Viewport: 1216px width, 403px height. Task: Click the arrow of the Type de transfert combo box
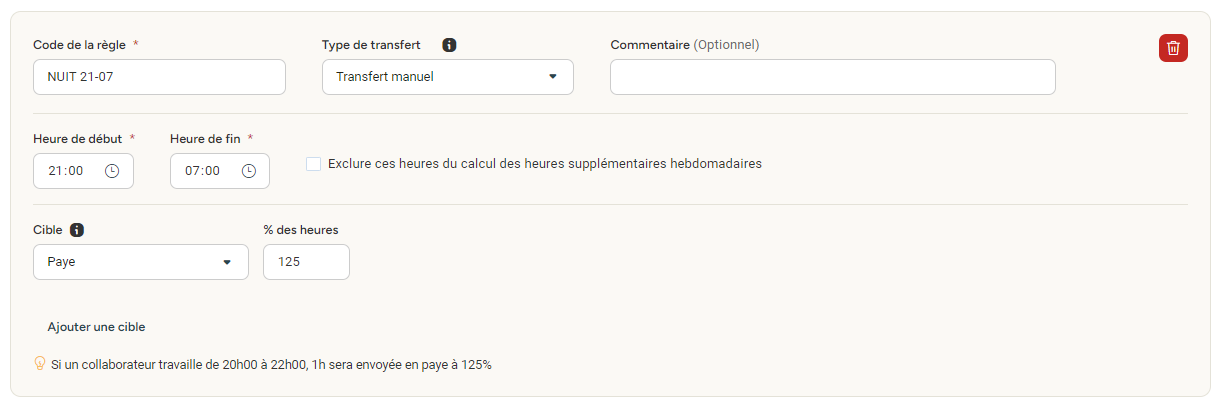(553, 77)
